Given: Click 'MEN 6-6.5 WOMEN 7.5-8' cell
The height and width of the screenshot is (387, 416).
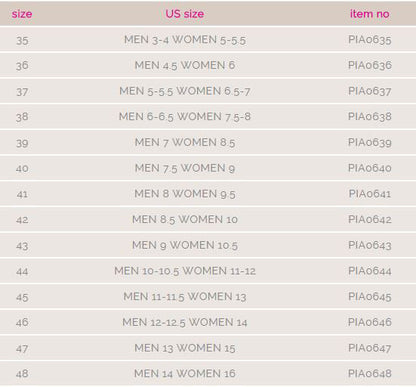Looking at the screenshot, I should (x=185, y=117).
